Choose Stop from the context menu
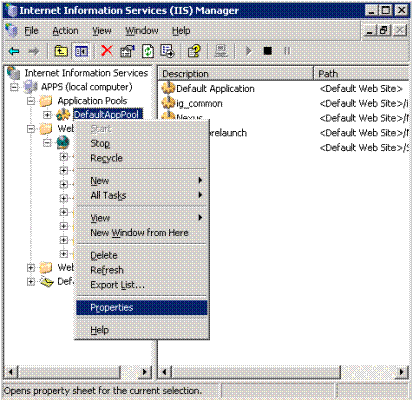 [x=142, y=144]
